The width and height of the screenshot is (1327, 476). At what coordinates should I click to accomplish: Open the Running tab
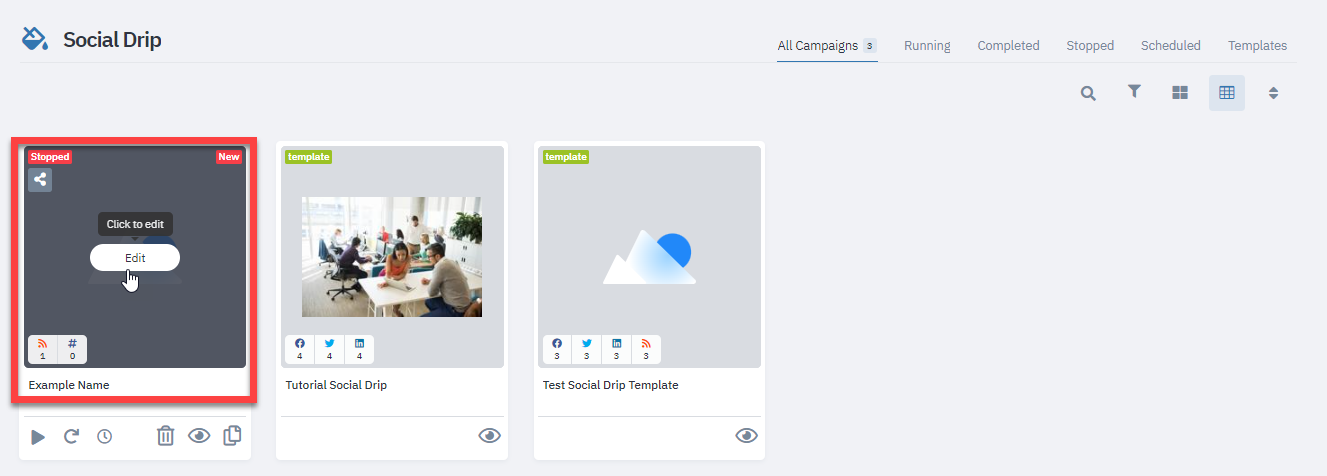pos(927,46)
